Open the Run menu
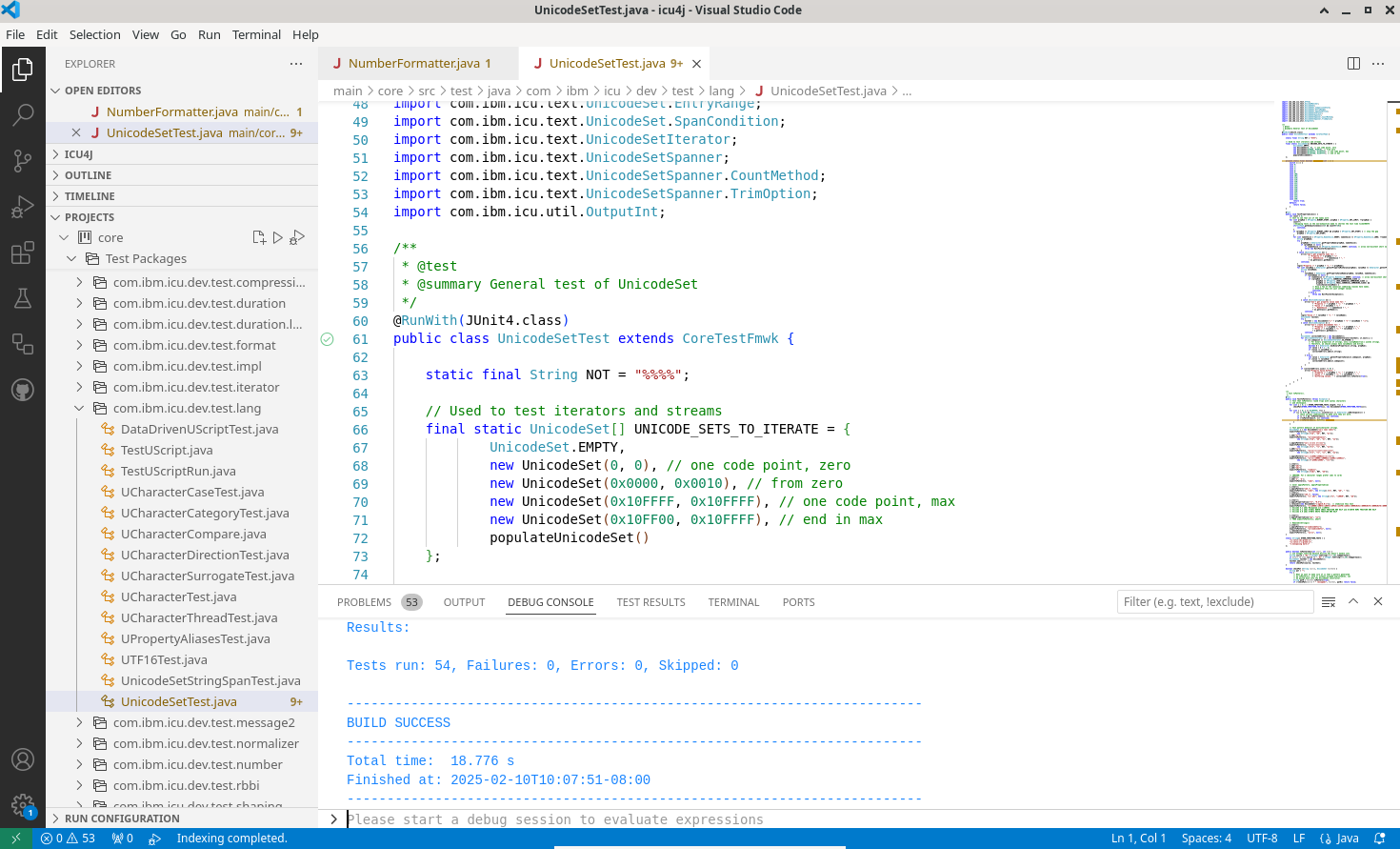1400x849 pixels. pos(210,34)
